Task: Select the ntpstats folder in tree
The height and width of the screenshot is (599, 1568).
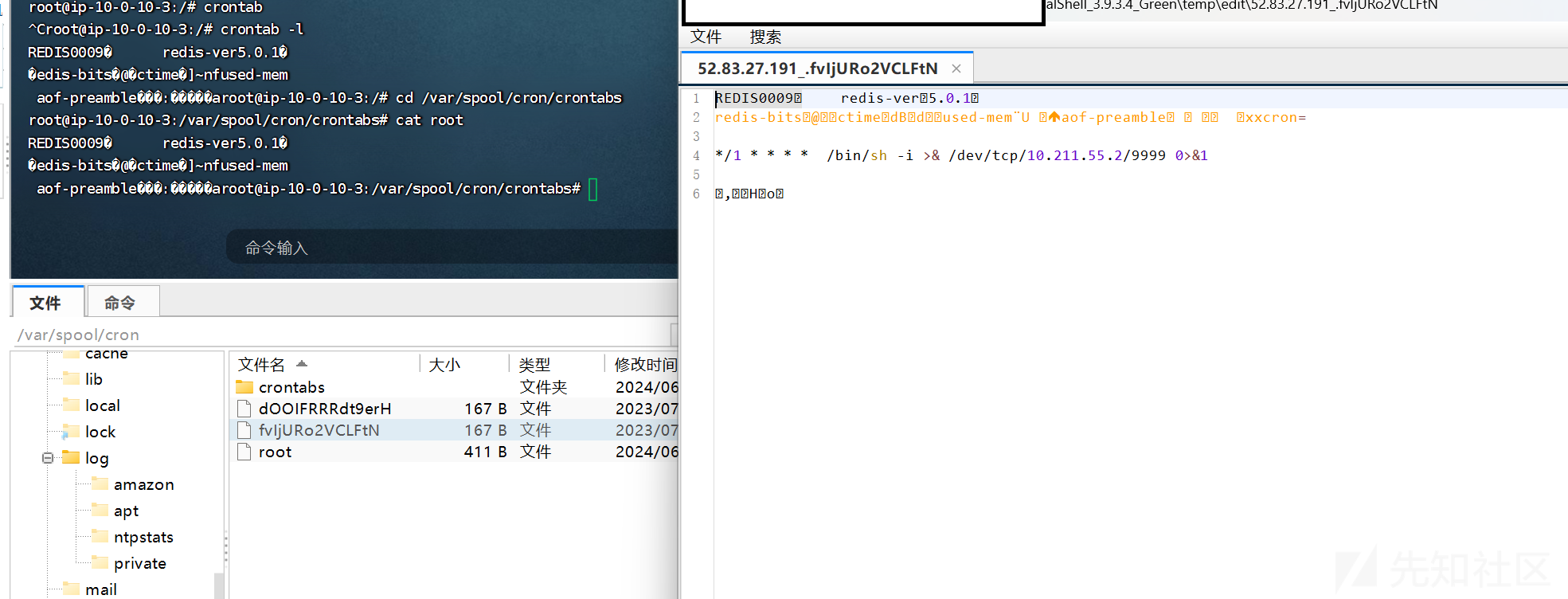Action: point(143,537)
